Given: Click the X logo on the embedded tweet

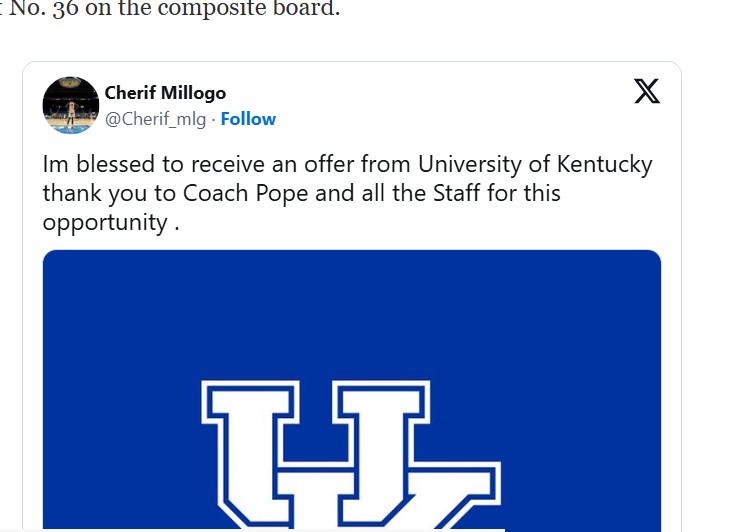Looking at the screenshot, I should tap(647, 91).
